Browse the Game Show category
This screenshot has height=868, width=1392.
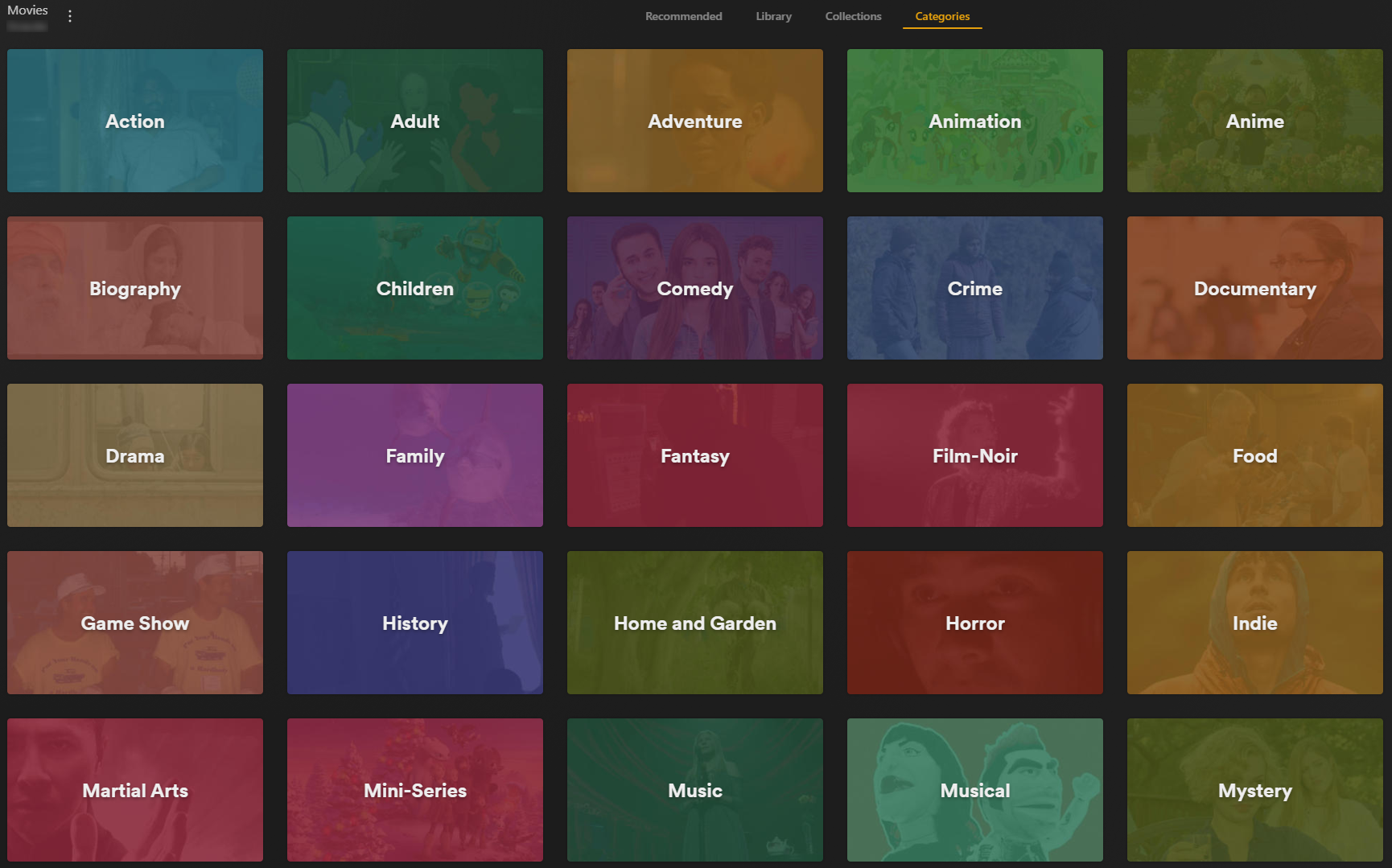(x=134, y=623)
